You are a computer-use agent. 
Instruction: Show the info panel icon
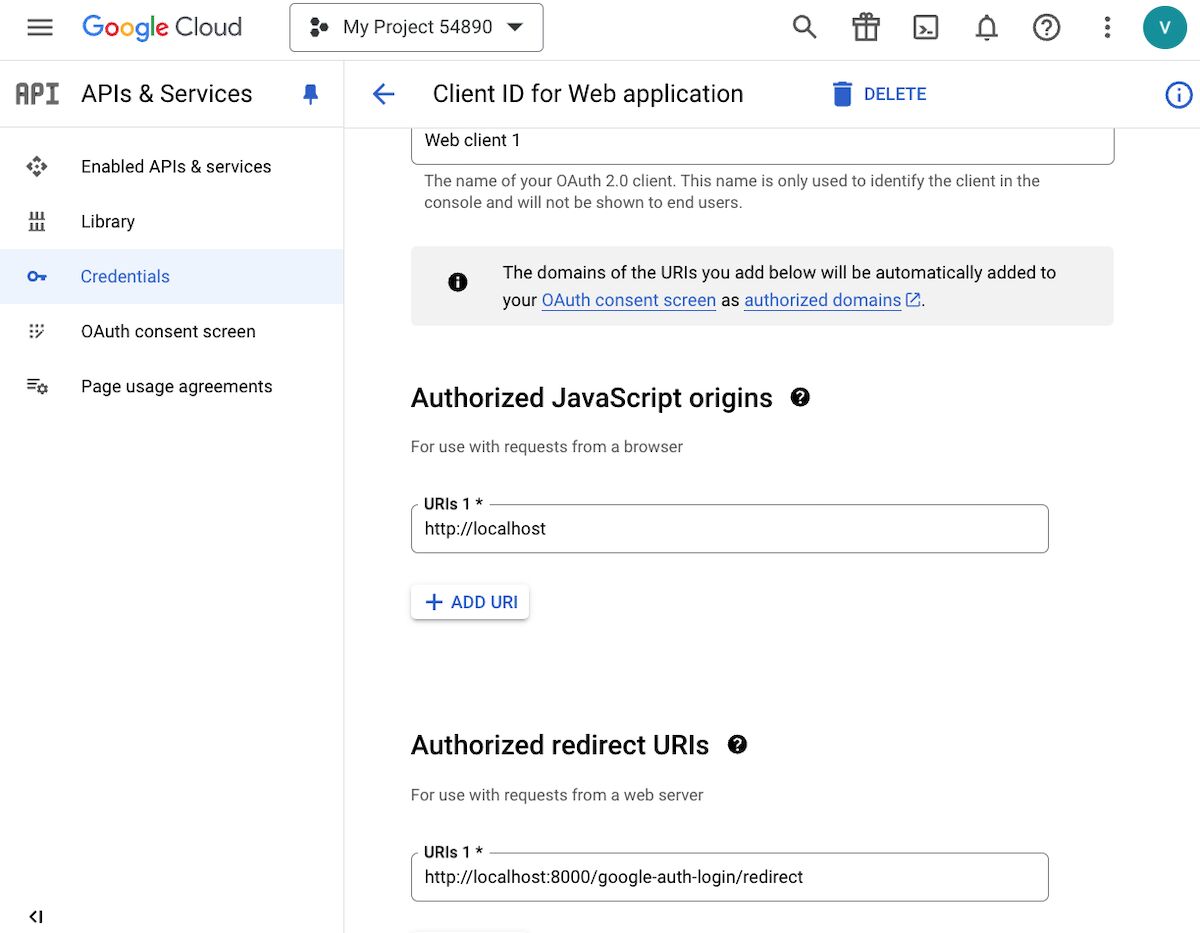point(1179,95)
